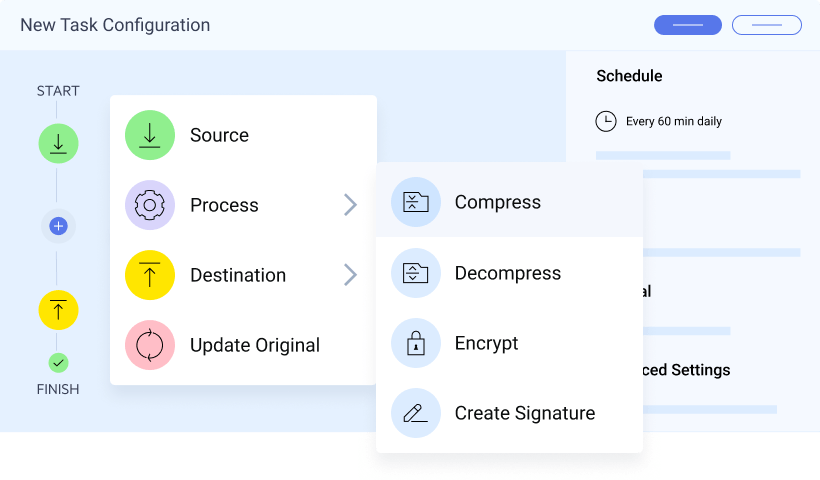
Task: Toggle the green checkmark at FINISH
Action: tap(58, 363)
